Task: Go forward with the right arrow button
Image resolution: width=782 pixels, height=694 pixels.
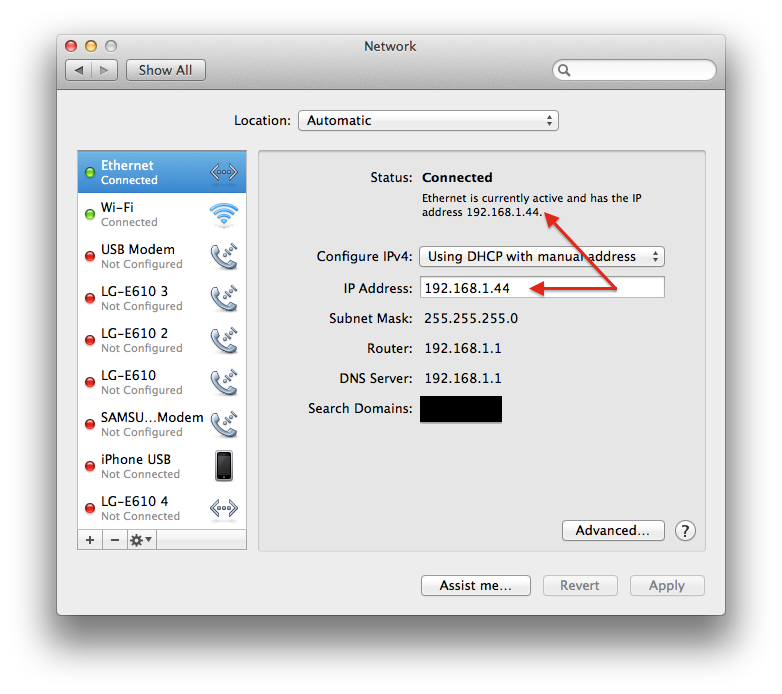Action: click(105, 70)
